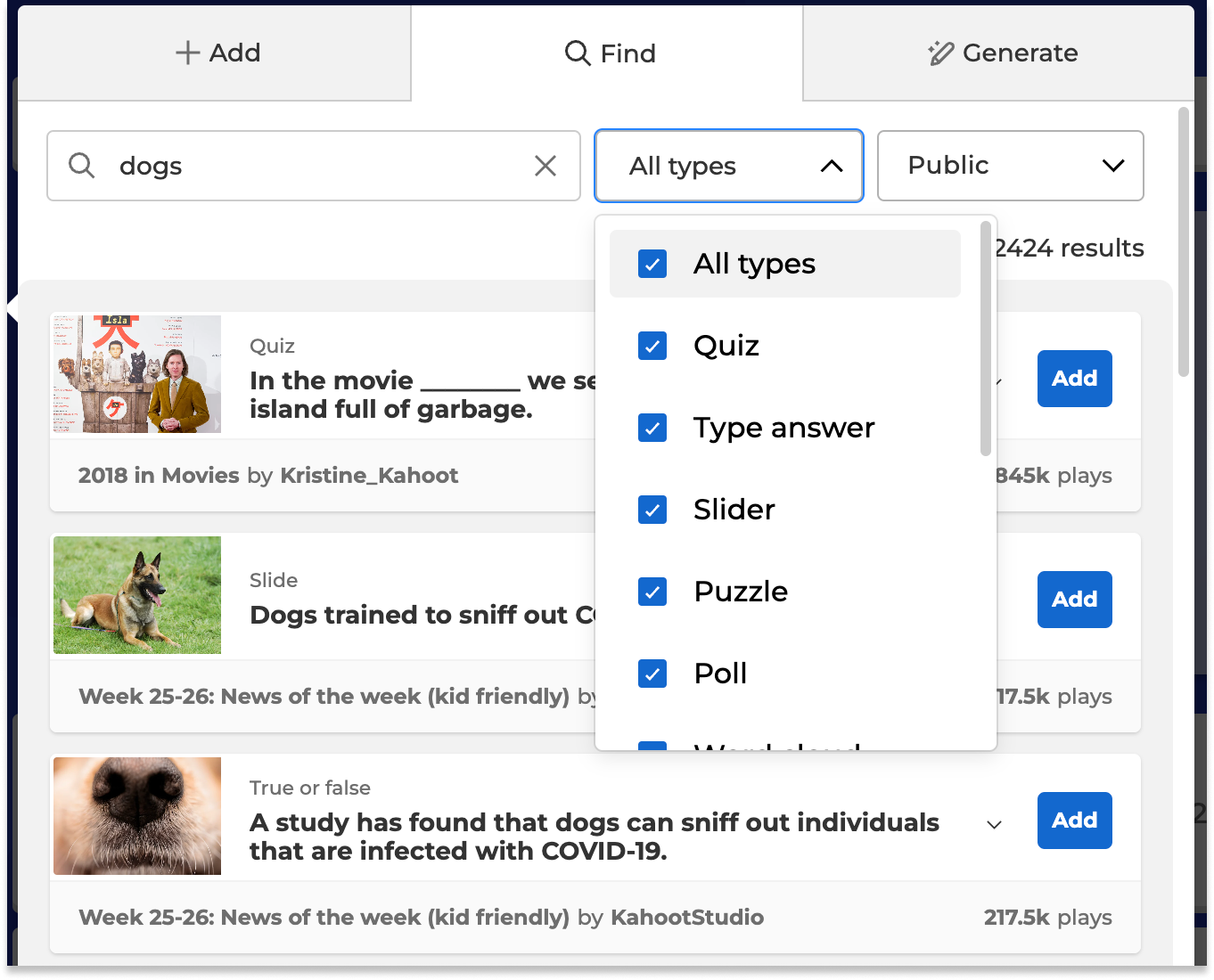Toggle the Slider type checkbox
Screen dimensions: 1214x980
click(652, 510)
